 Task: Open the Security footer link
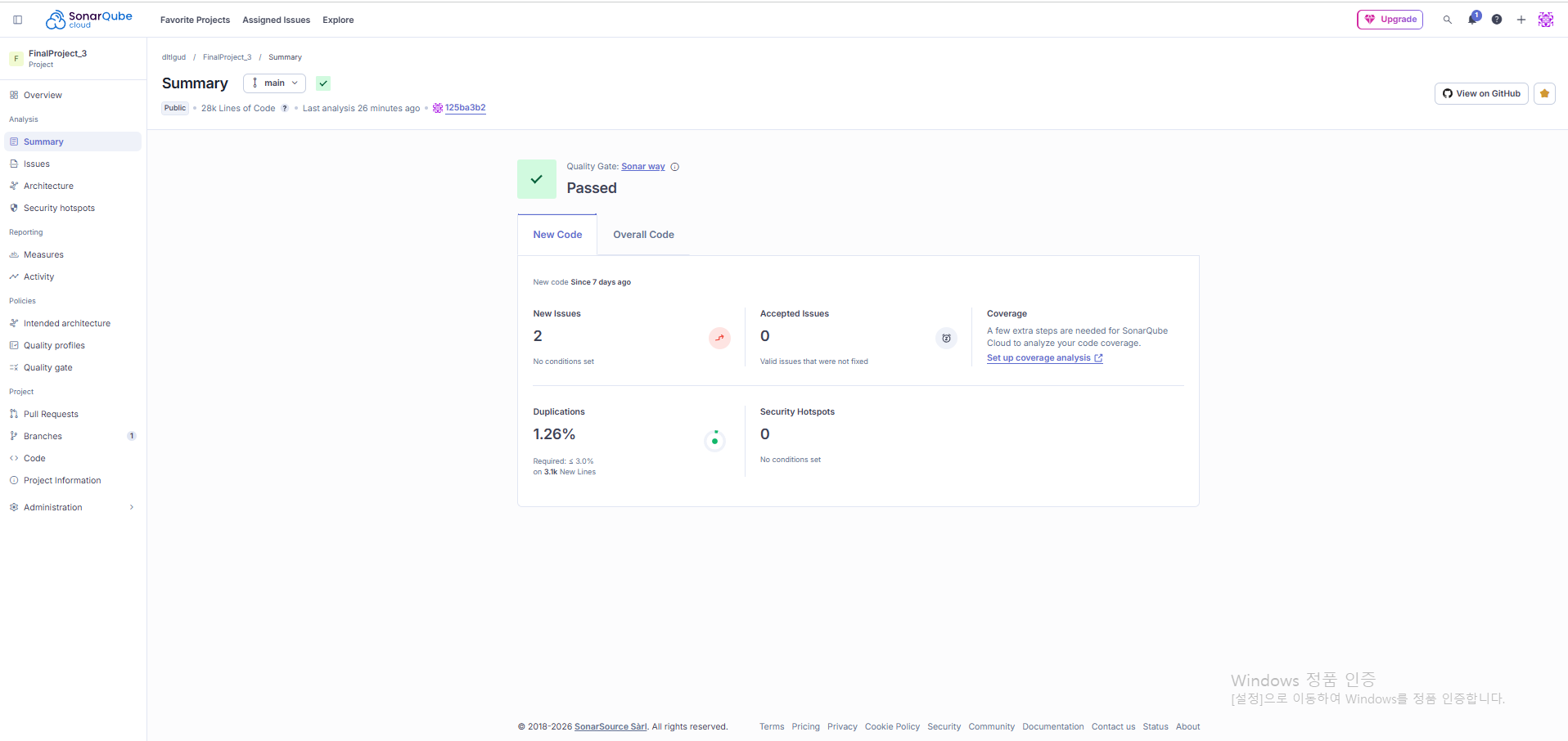(x=944, y=727)
